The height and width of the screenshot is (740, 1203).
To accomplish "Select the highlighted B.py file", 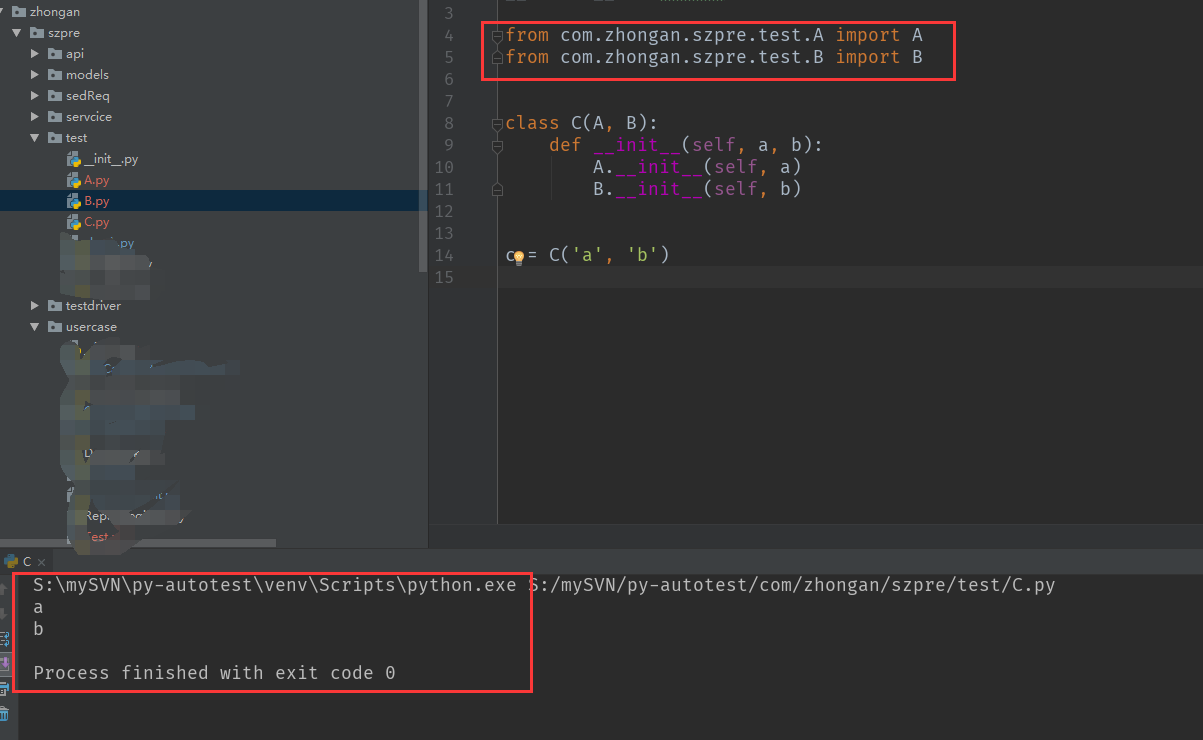I will (x=96, y=201).
